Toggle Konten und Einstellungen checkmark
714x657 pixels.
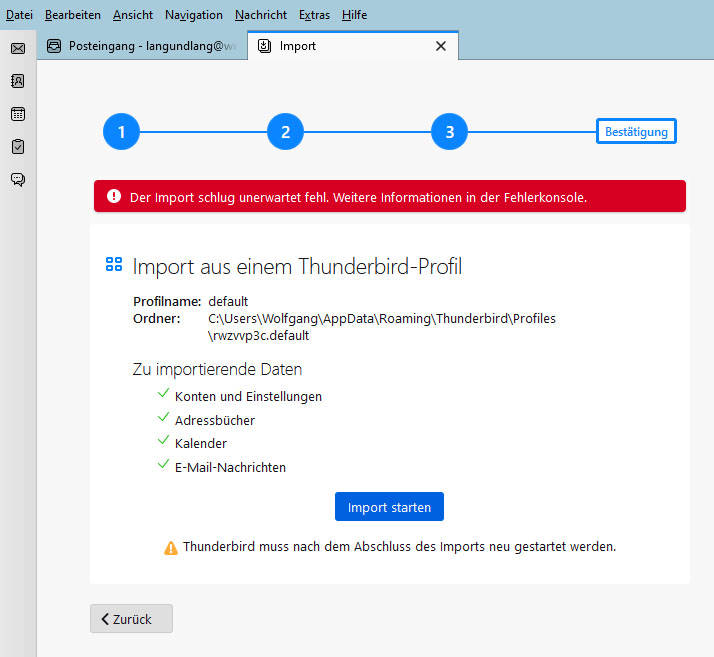point(163,395)
